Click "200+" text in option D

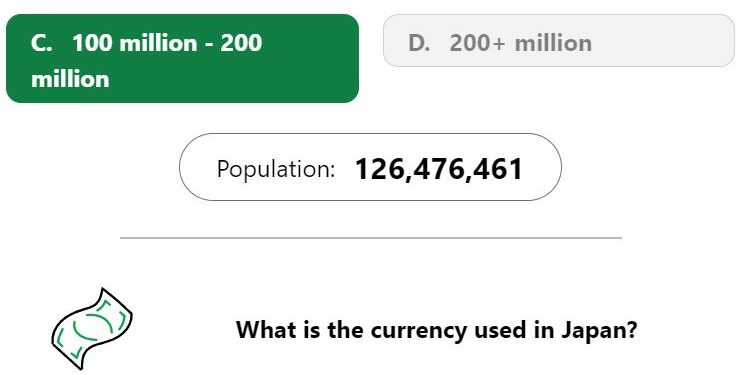click(477, 43)
